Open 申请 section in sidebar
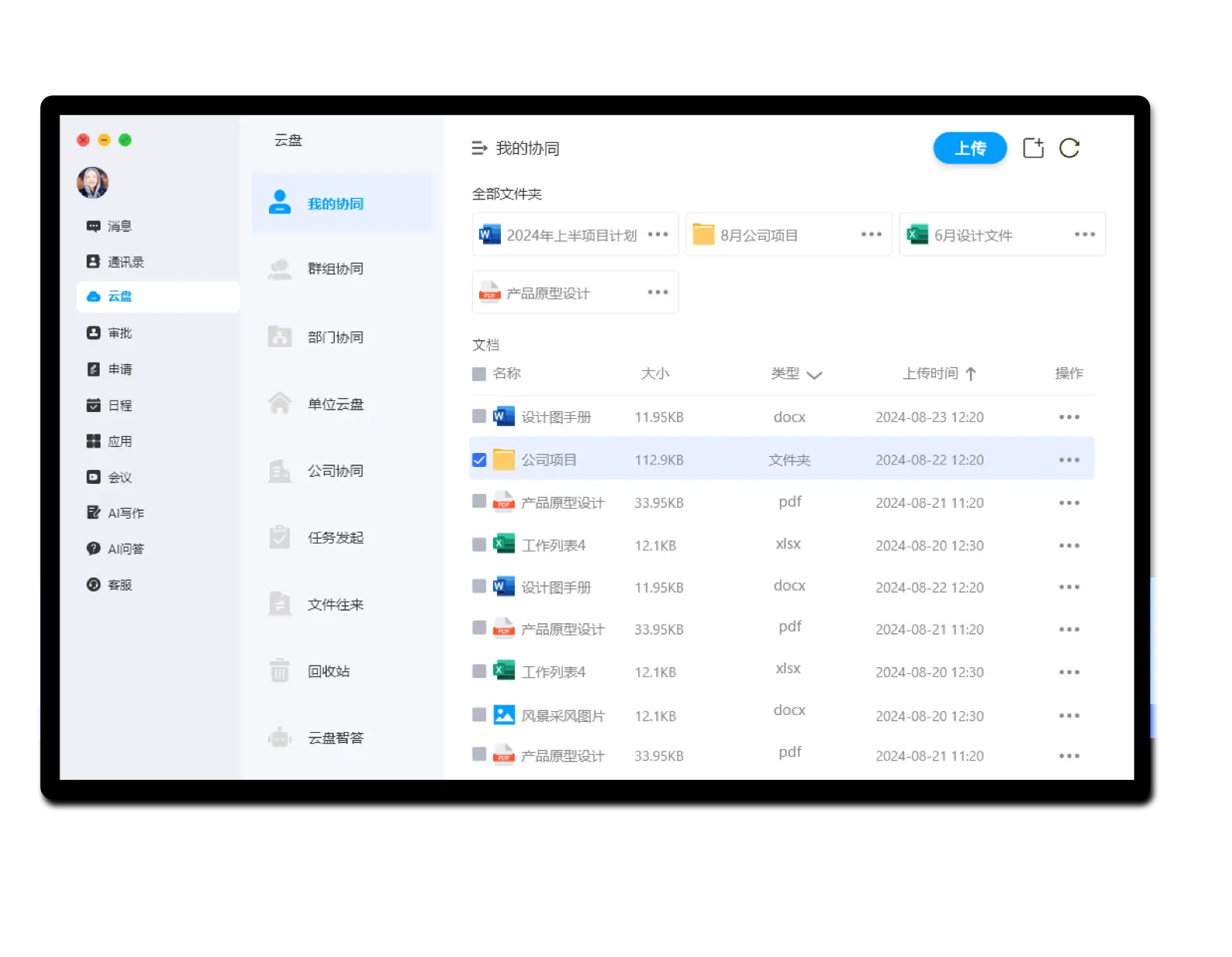 click(110, 369)
